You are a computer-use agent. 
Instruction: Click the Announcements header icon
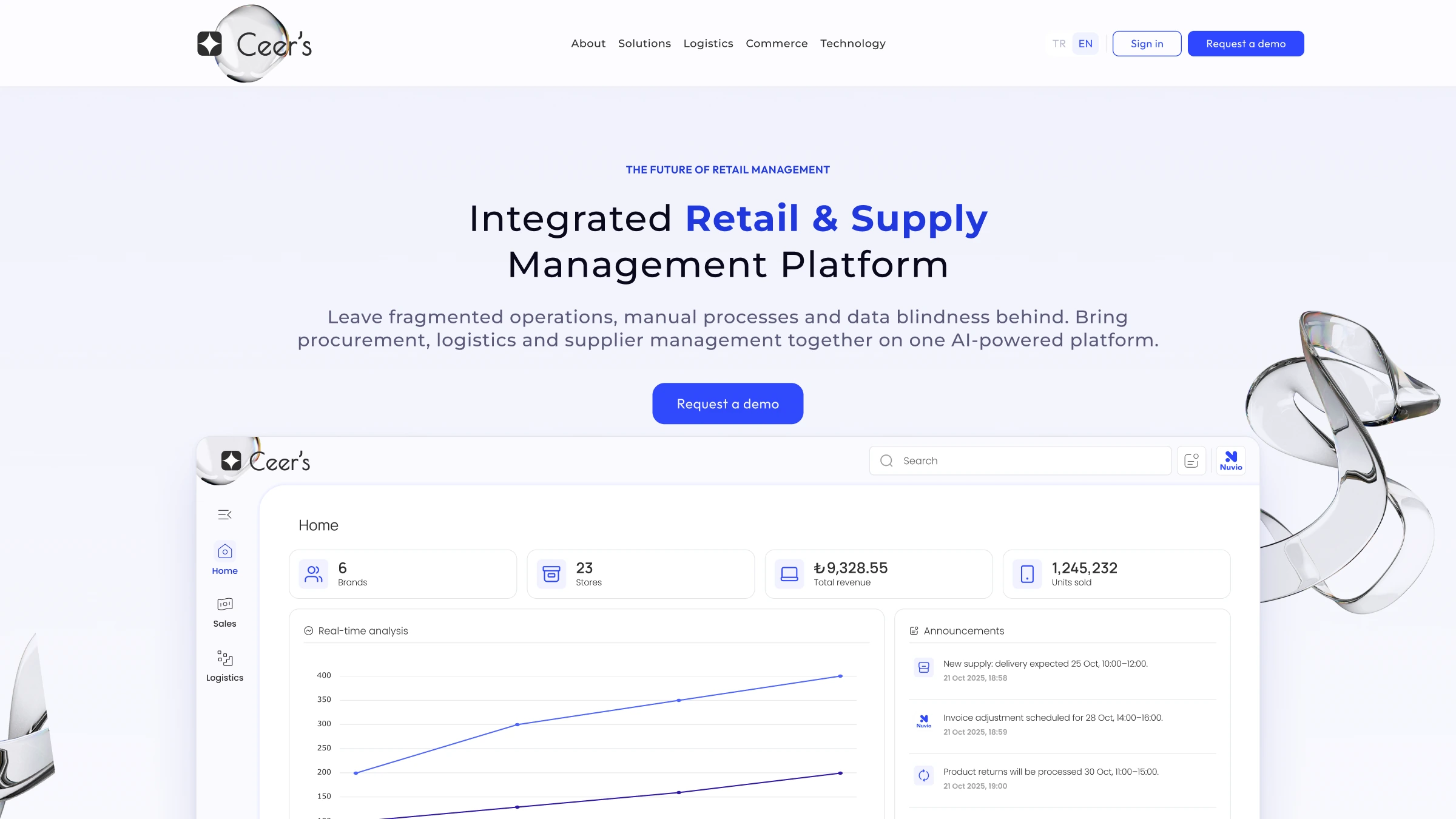point(914,631)
